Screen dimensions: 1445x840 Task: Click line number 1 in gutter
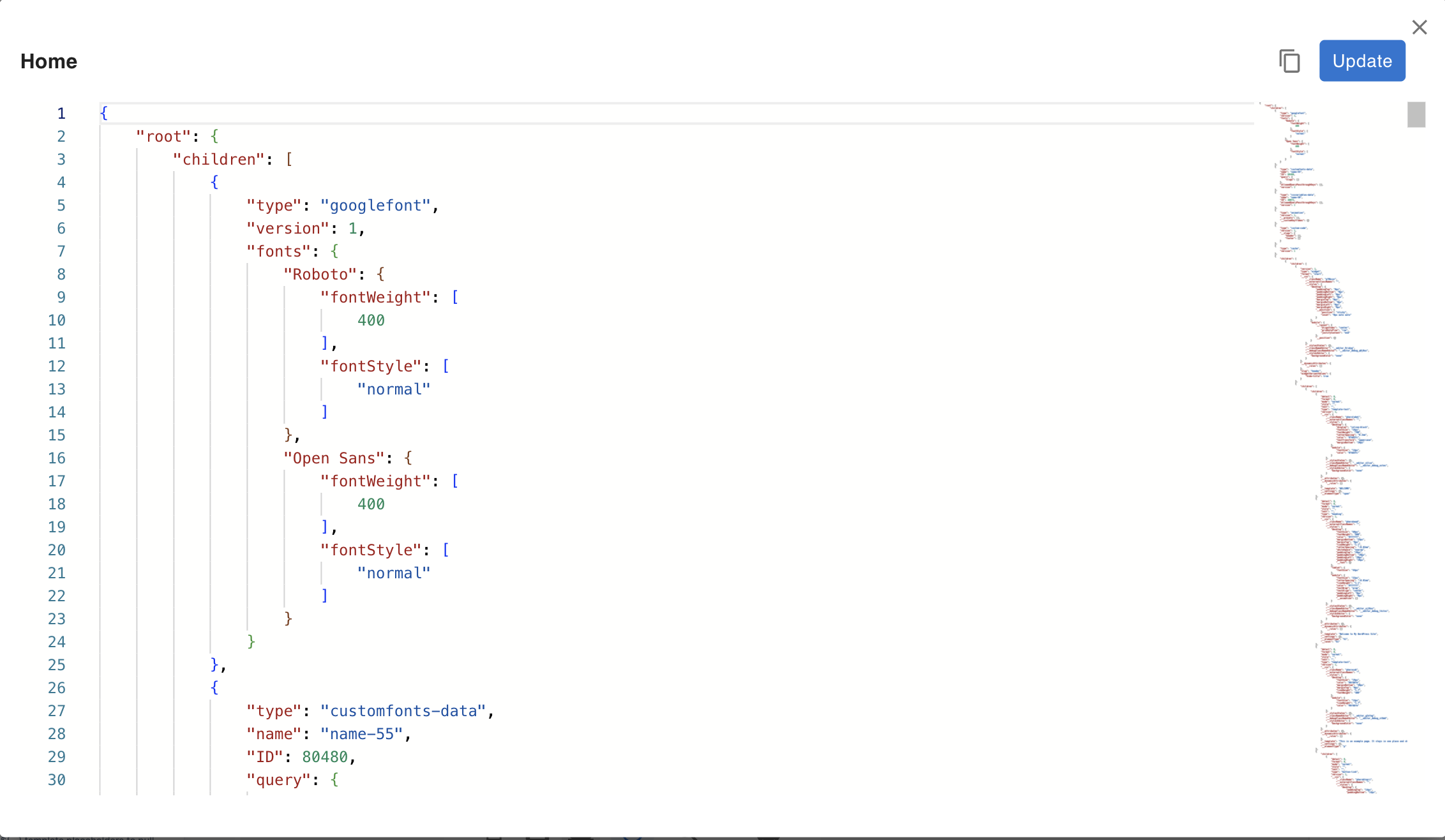61,114
